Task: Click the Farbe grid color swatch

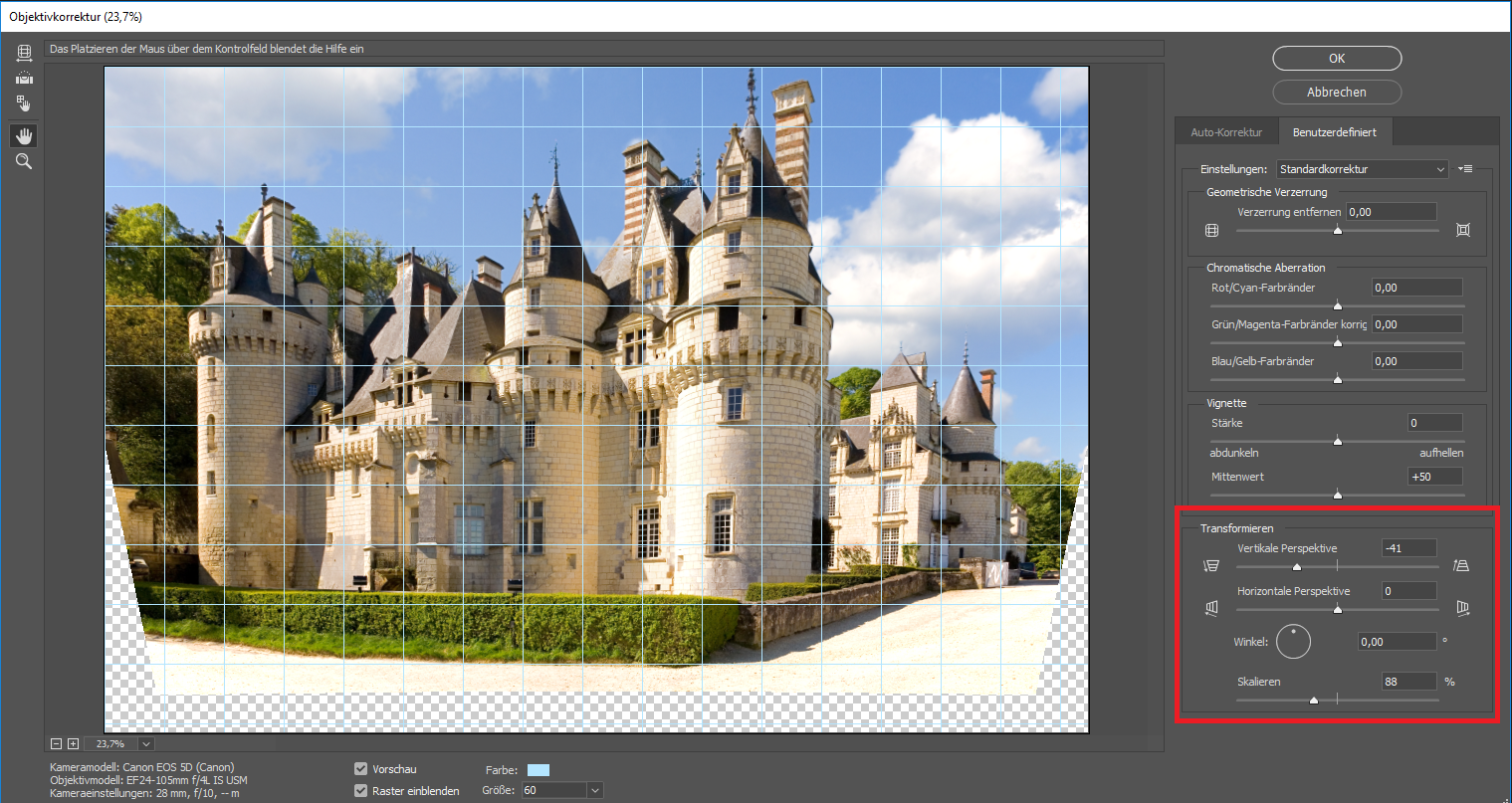Action: [x=539, y=769]
